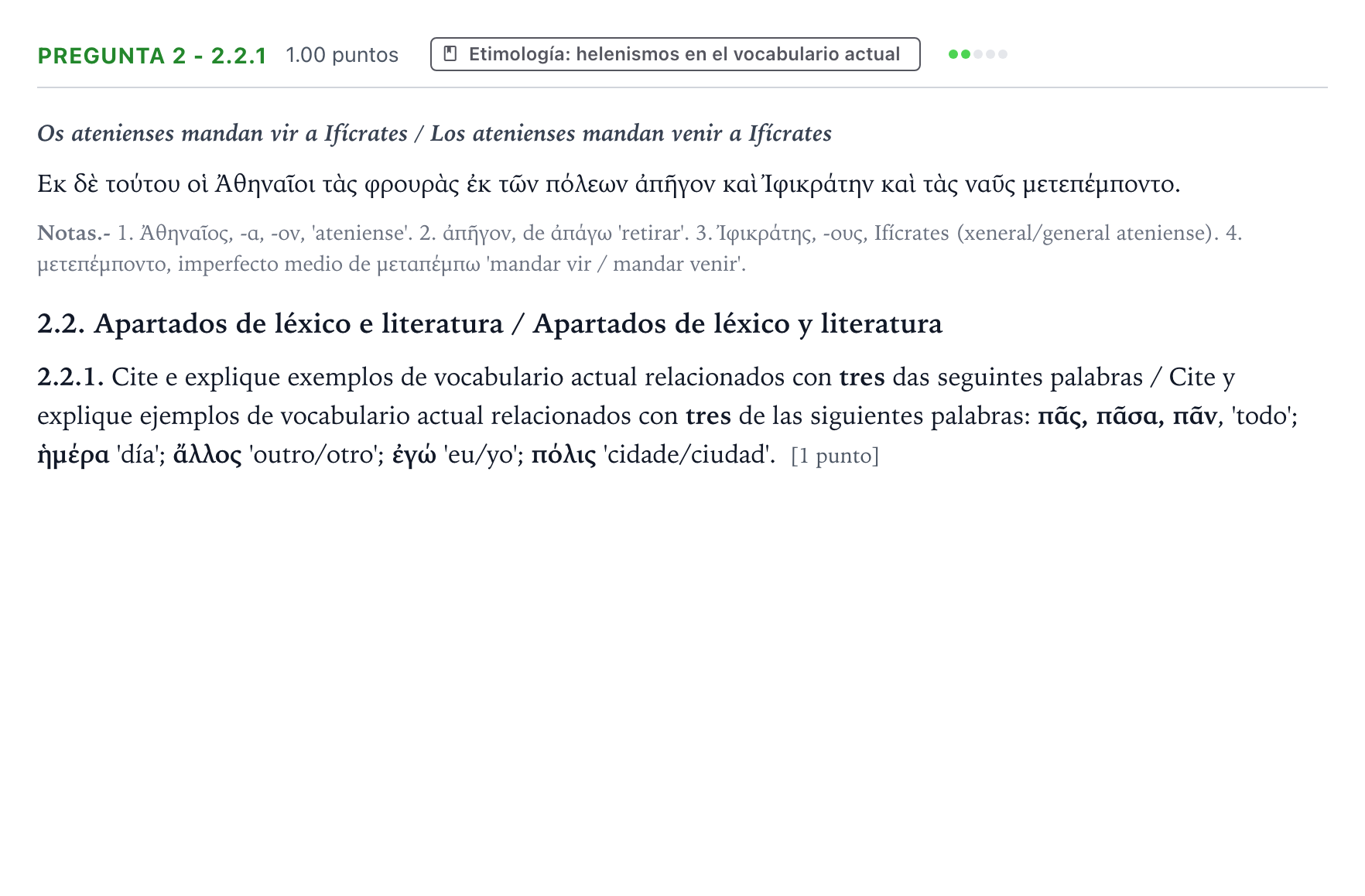Click the '[1 punto]' marker

pos(835,456)
